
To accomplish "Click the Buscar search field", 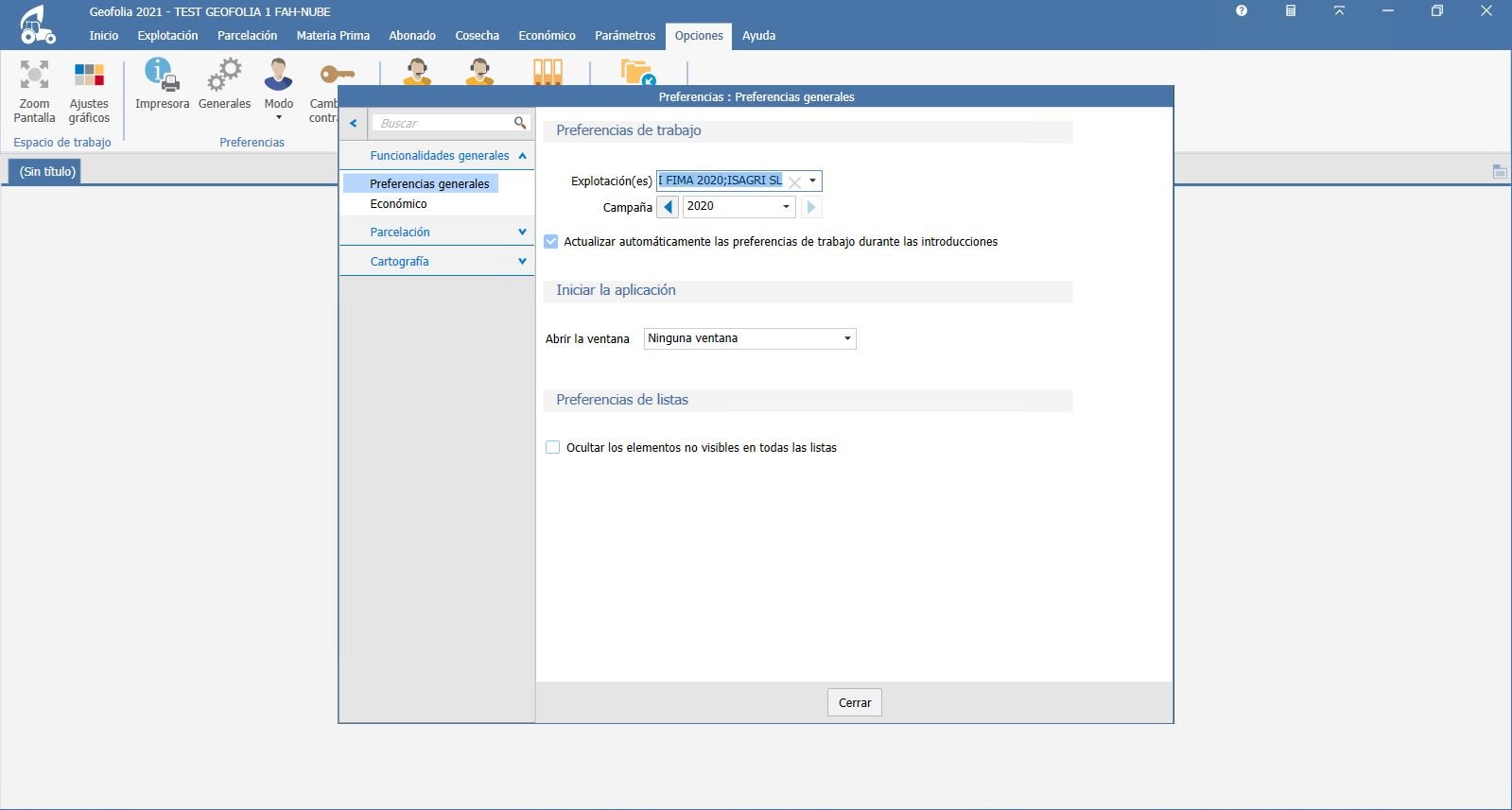I will pyautogui.click(x=443, y=123).
